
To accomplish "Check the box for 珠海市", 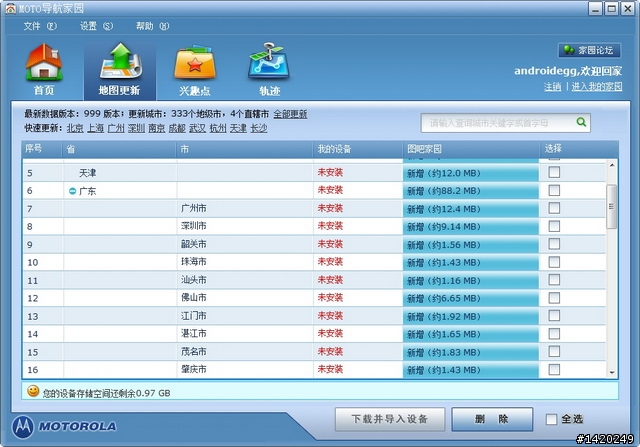I will coord(554,262).
